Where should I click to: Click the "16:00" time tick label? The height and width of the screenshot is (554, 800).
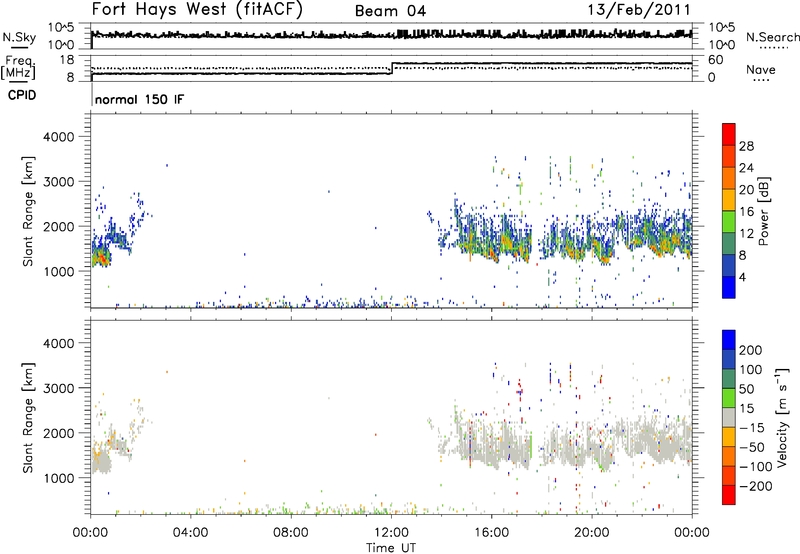click(x=491, y=532)
